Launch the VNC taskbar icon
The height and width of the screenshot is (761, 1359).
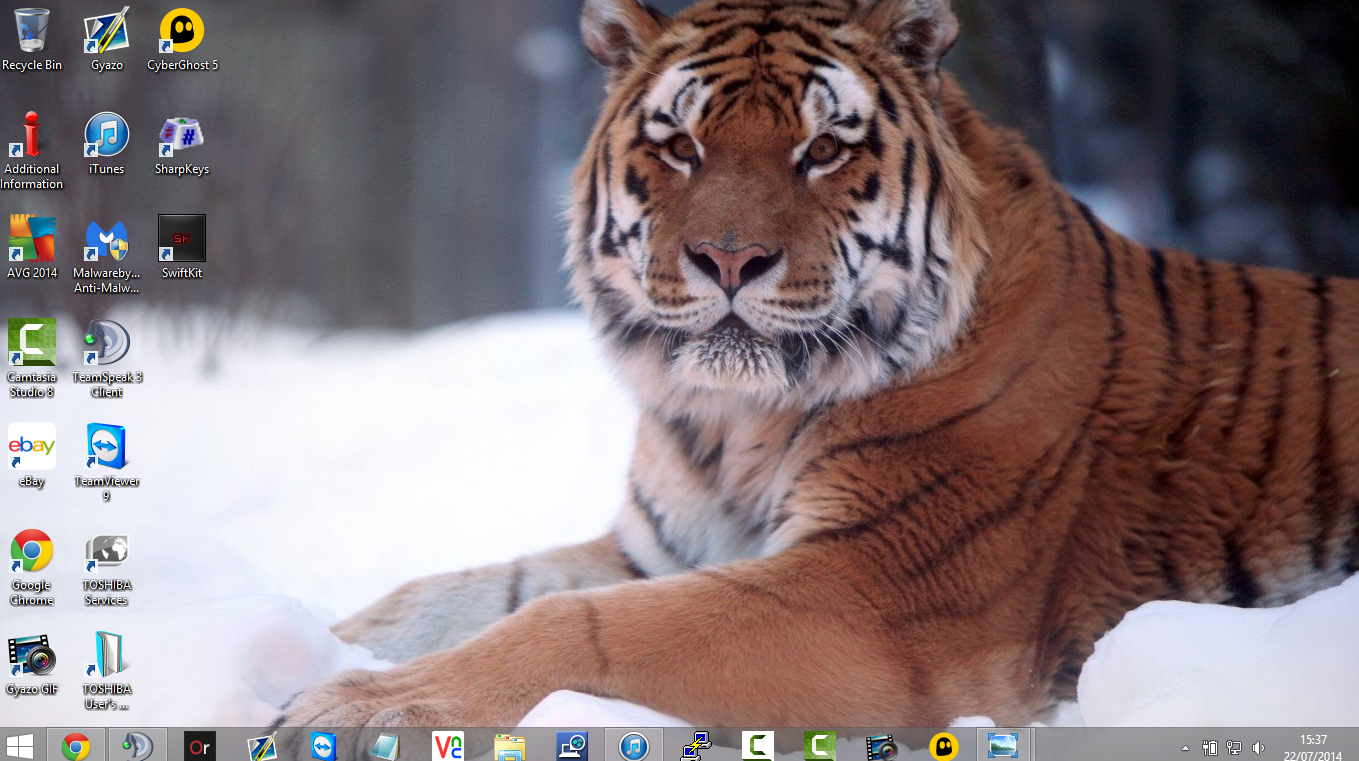click(448, 746)
